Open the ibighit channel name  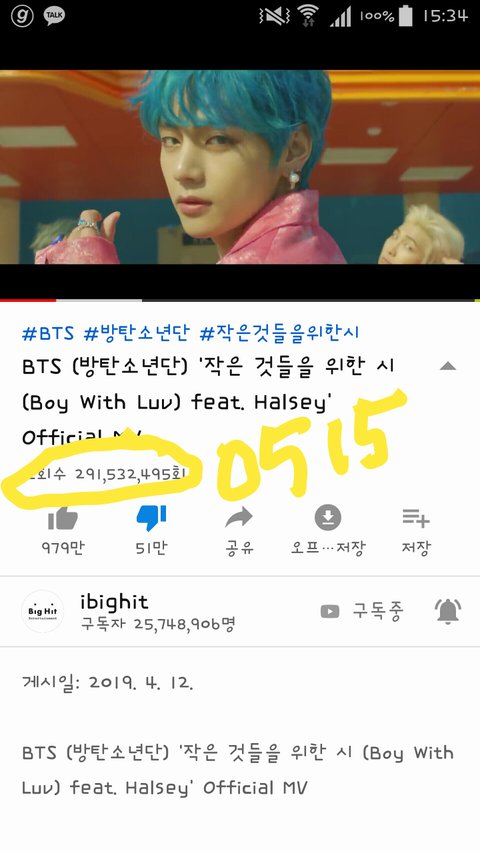click(x=114, y=602)
